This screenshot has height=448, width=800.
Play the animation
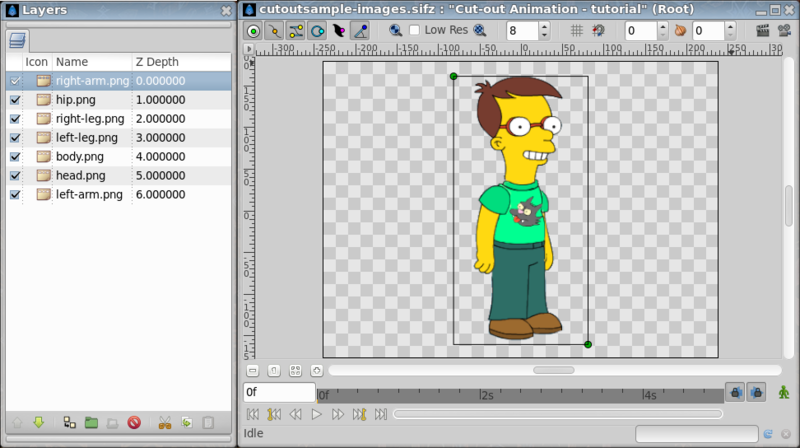click(316, 414)
